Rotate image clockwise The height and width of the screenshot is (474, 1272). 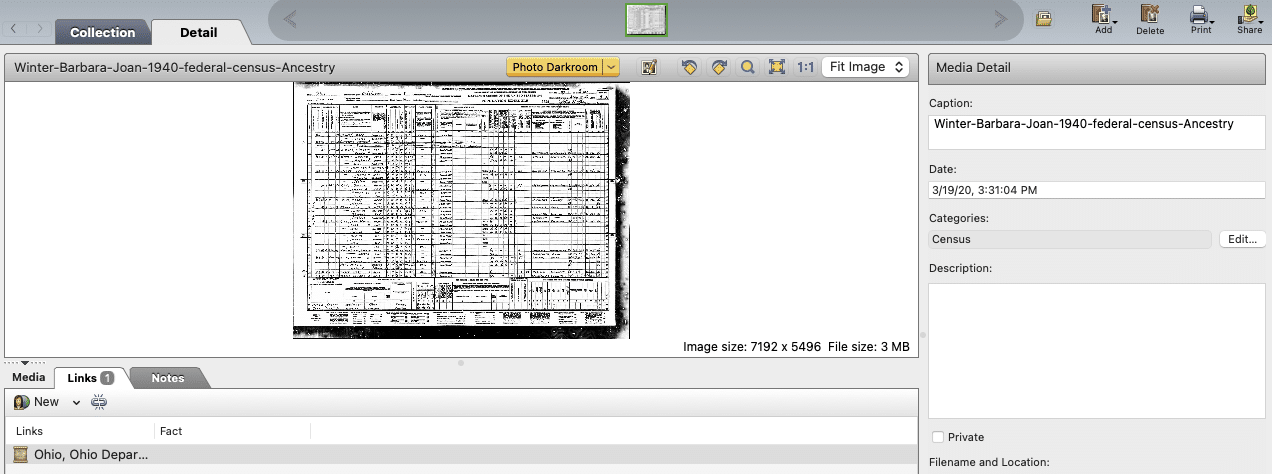coord(718,67)
